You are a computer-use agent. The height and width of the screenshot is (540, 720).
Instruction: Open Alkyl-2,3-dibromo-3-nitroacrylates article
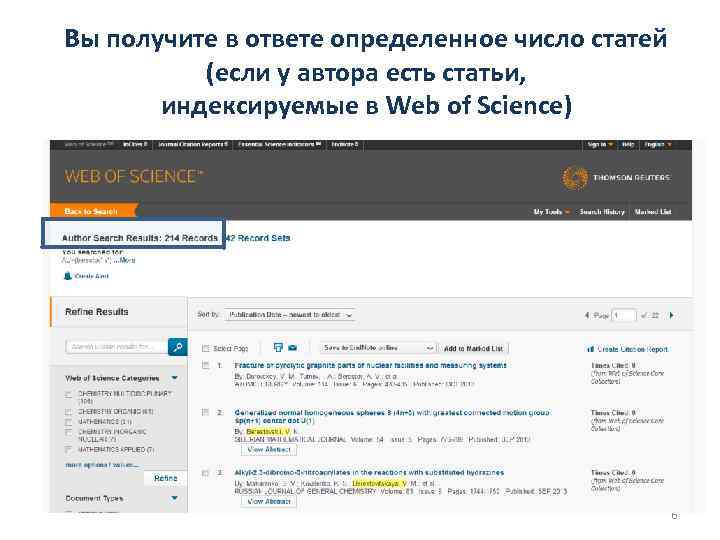(x=369, y=472)
